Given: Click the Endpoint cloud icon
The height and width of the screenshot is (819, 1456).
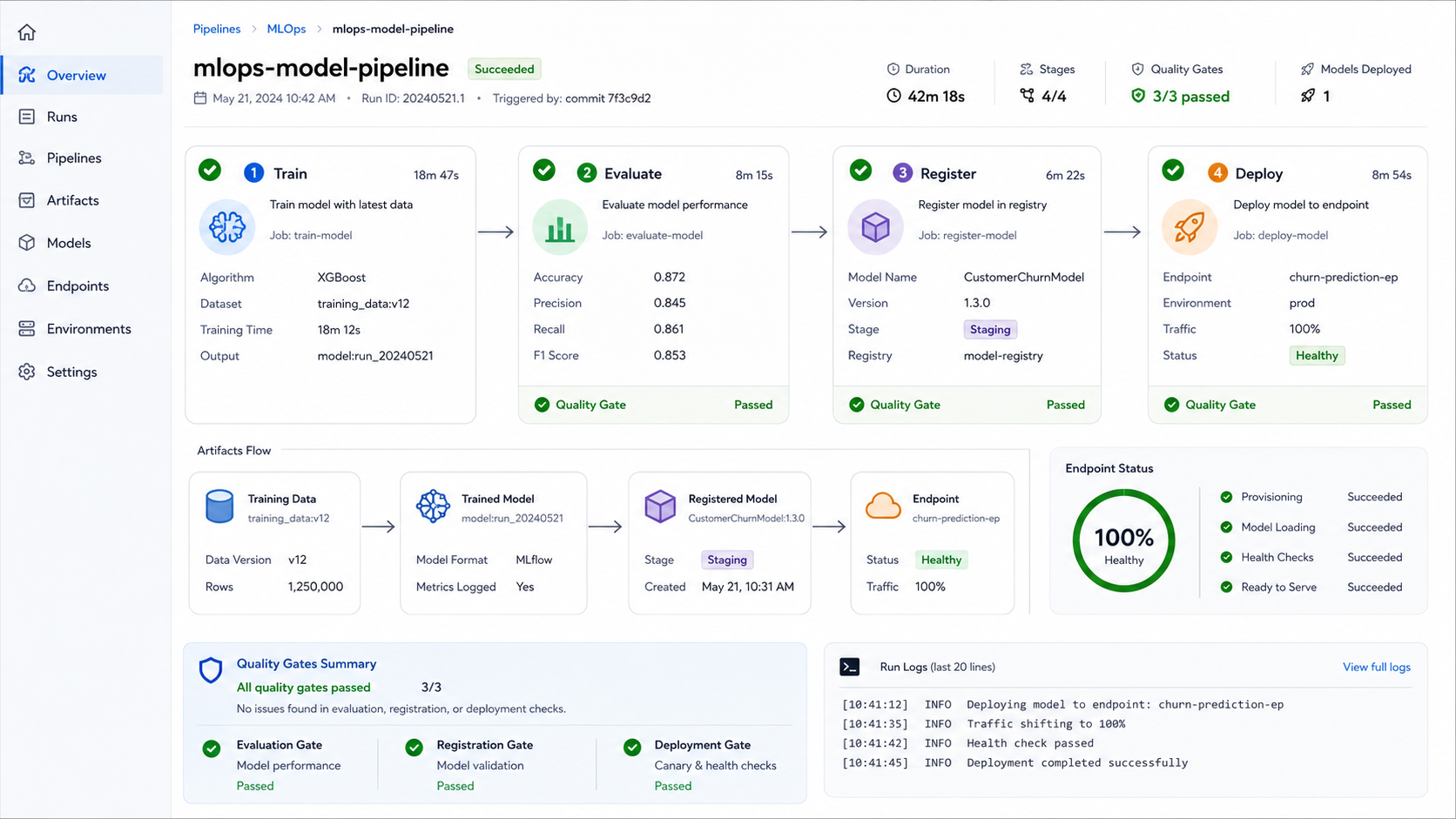Looking at the screenshot, I should [883, 506].
